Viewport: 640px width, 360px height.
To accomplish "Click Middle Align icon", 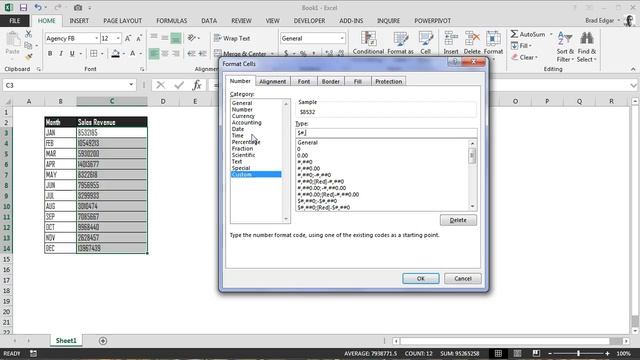I will (x=165, y=38).
